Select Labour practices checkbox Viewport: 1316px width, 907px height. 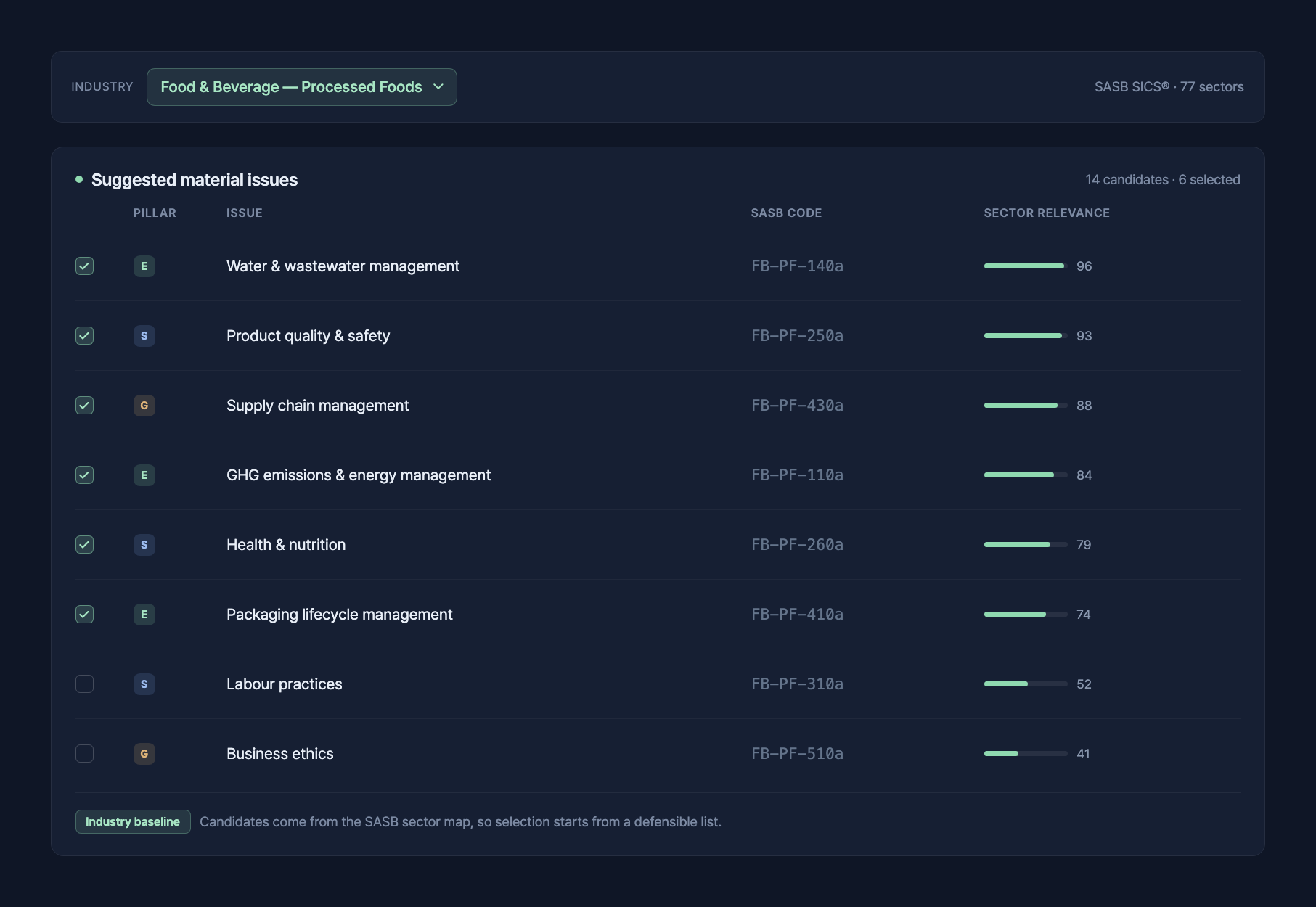[x=84, y=684]
